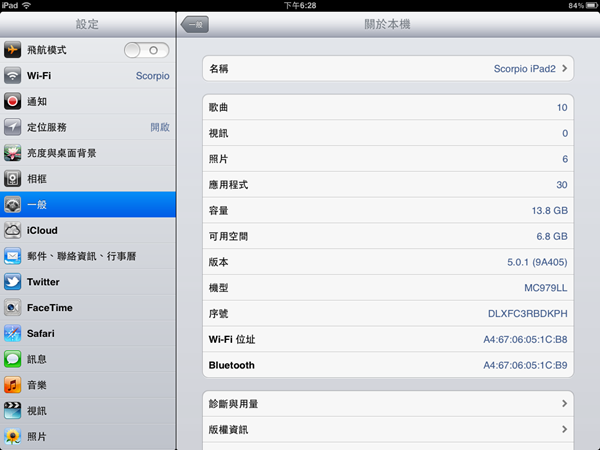Screen dimensions: 600x450
Task: Tap the Music note icon (音樂)
Action: pyautogui.click(x=12, y=385)
